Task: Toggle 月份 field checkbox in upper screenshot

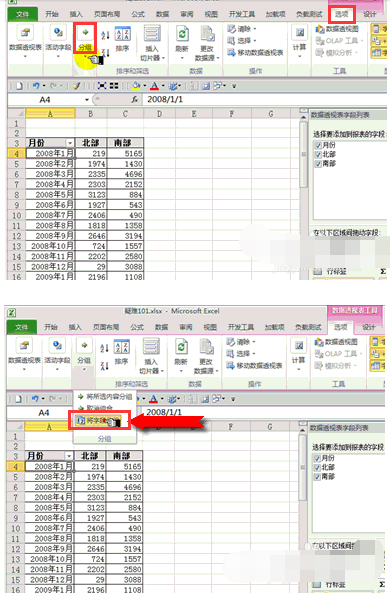Action: pyautogui.click(x=318, y=145)
